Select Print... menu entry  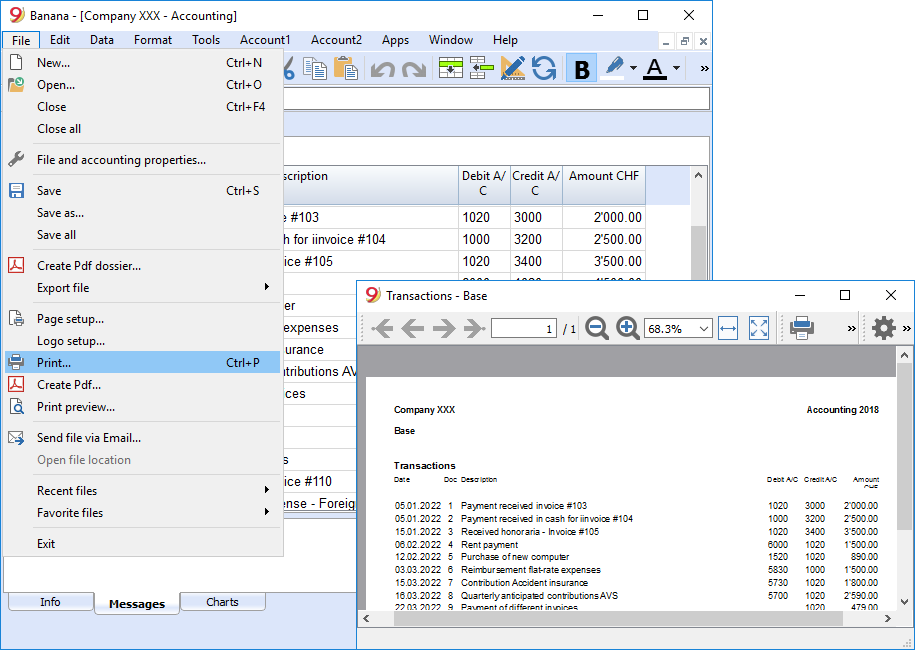click(x=143, y=363)
